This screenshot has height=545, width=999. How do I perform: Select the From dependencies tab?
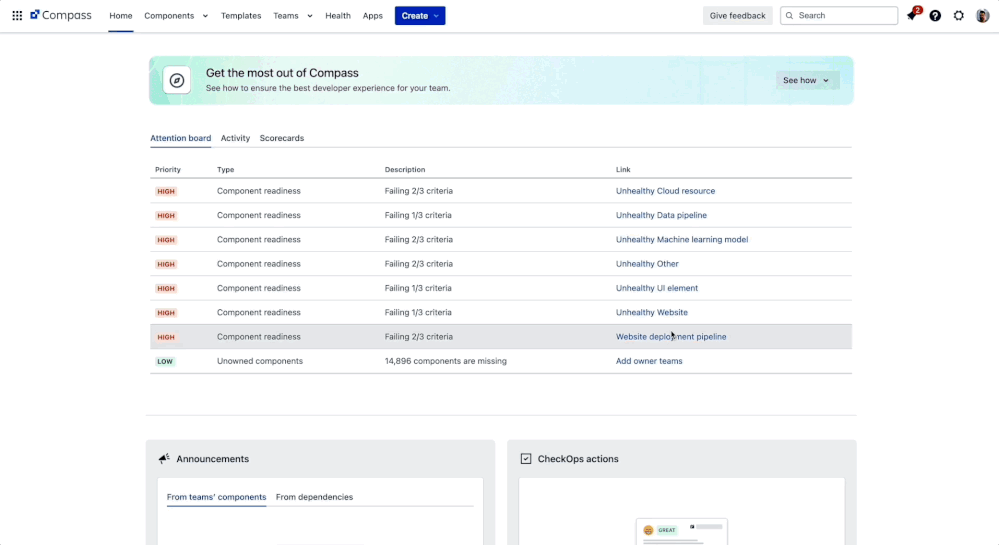click(314, 497)
